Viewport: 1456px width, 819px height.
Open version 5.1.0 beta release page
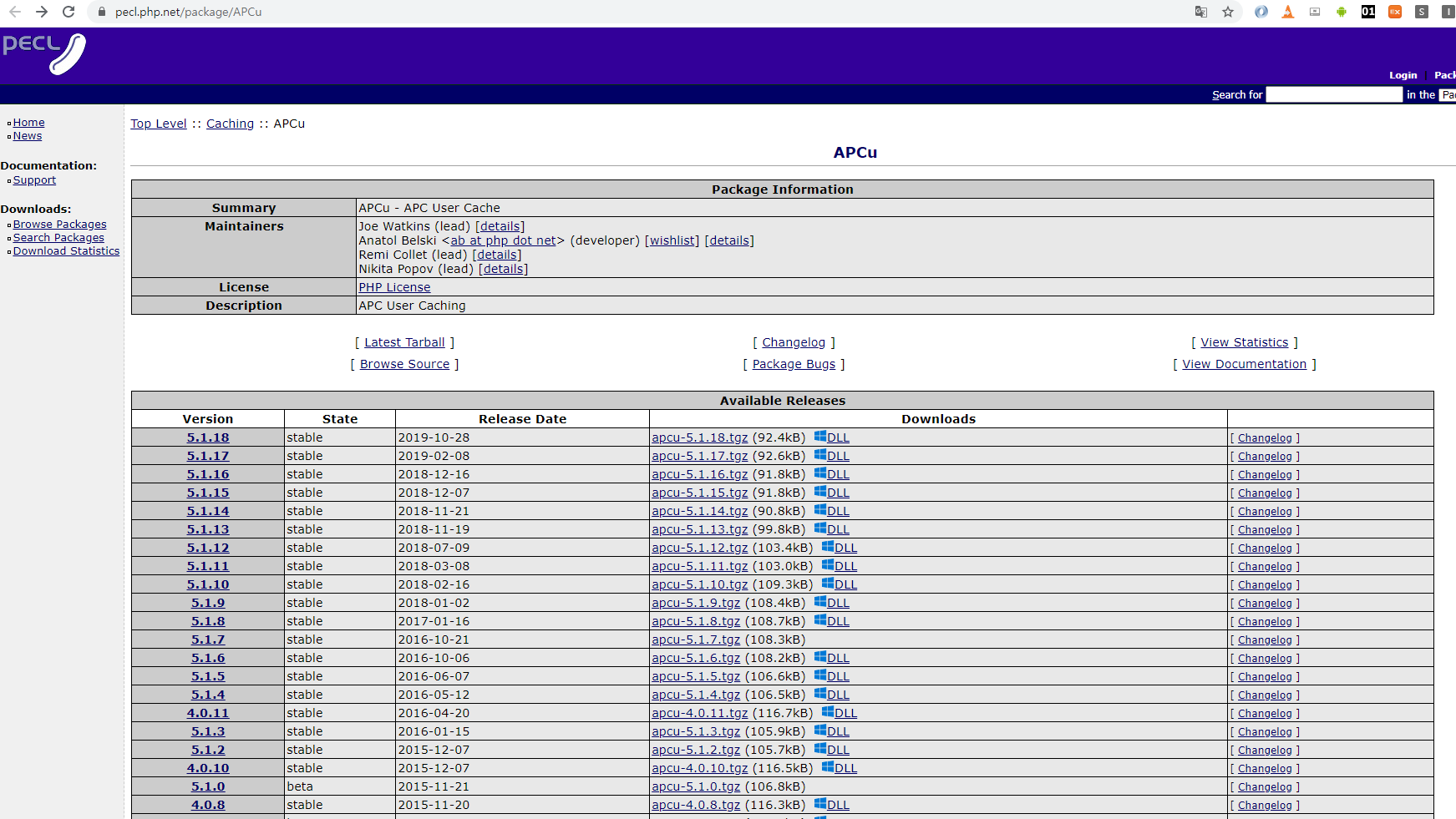[x=208, y=786]
